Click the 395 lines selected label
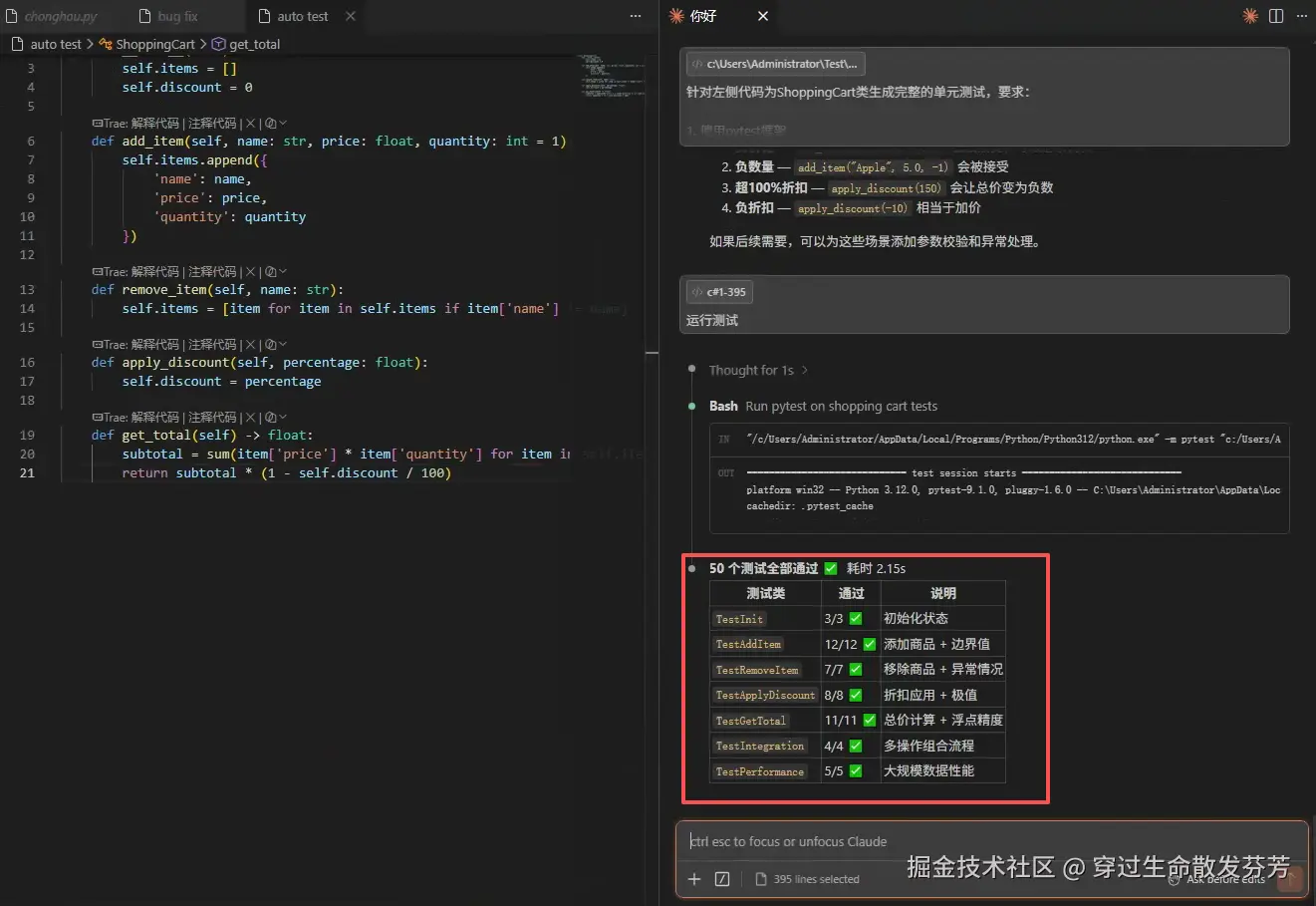Viewport: 1316px width, 906px height. tap(816, 879)
